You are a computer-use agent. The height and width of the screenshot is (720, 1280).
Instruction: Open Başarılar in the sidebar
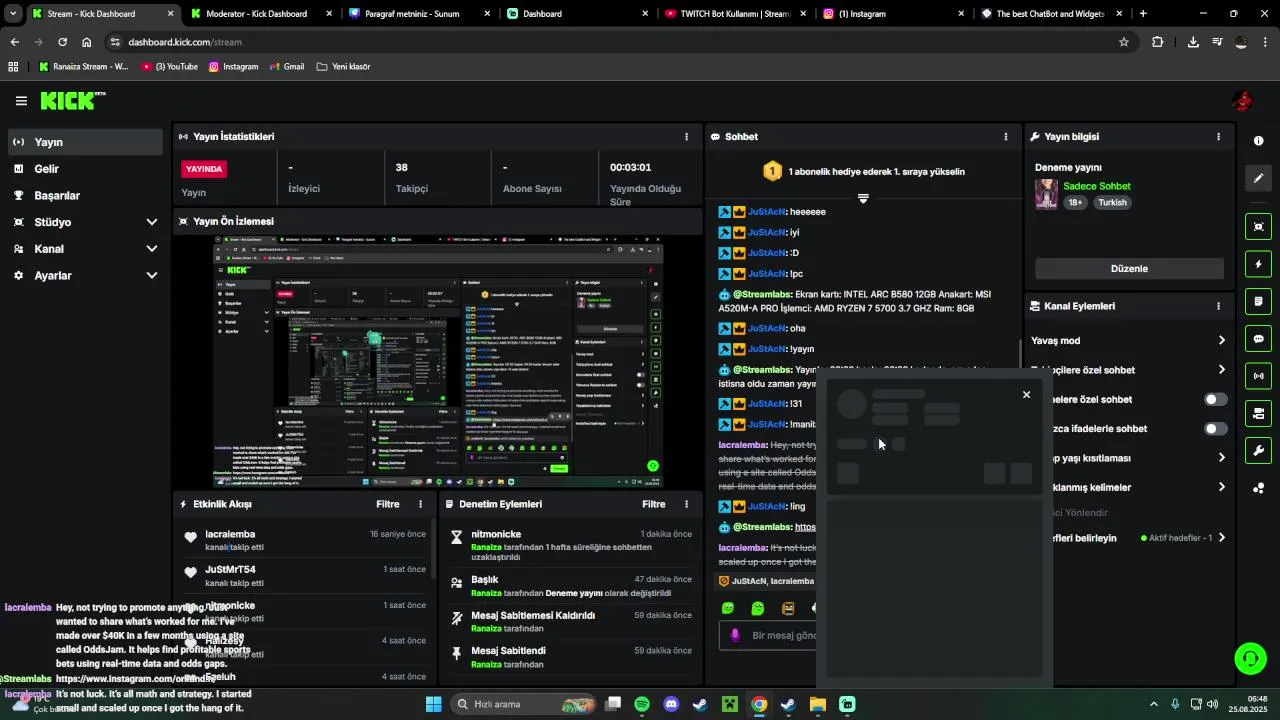tap(85, 195)
